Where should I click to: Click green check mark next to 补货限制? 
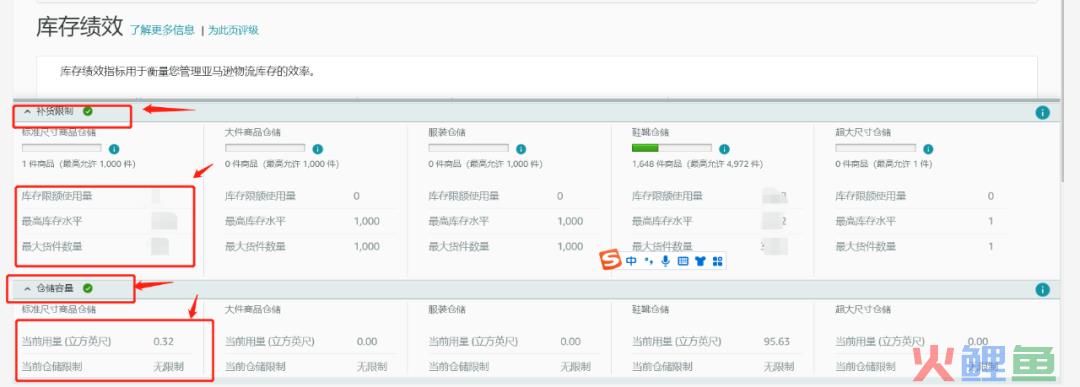pyautogui.click(x=87, y=111)
